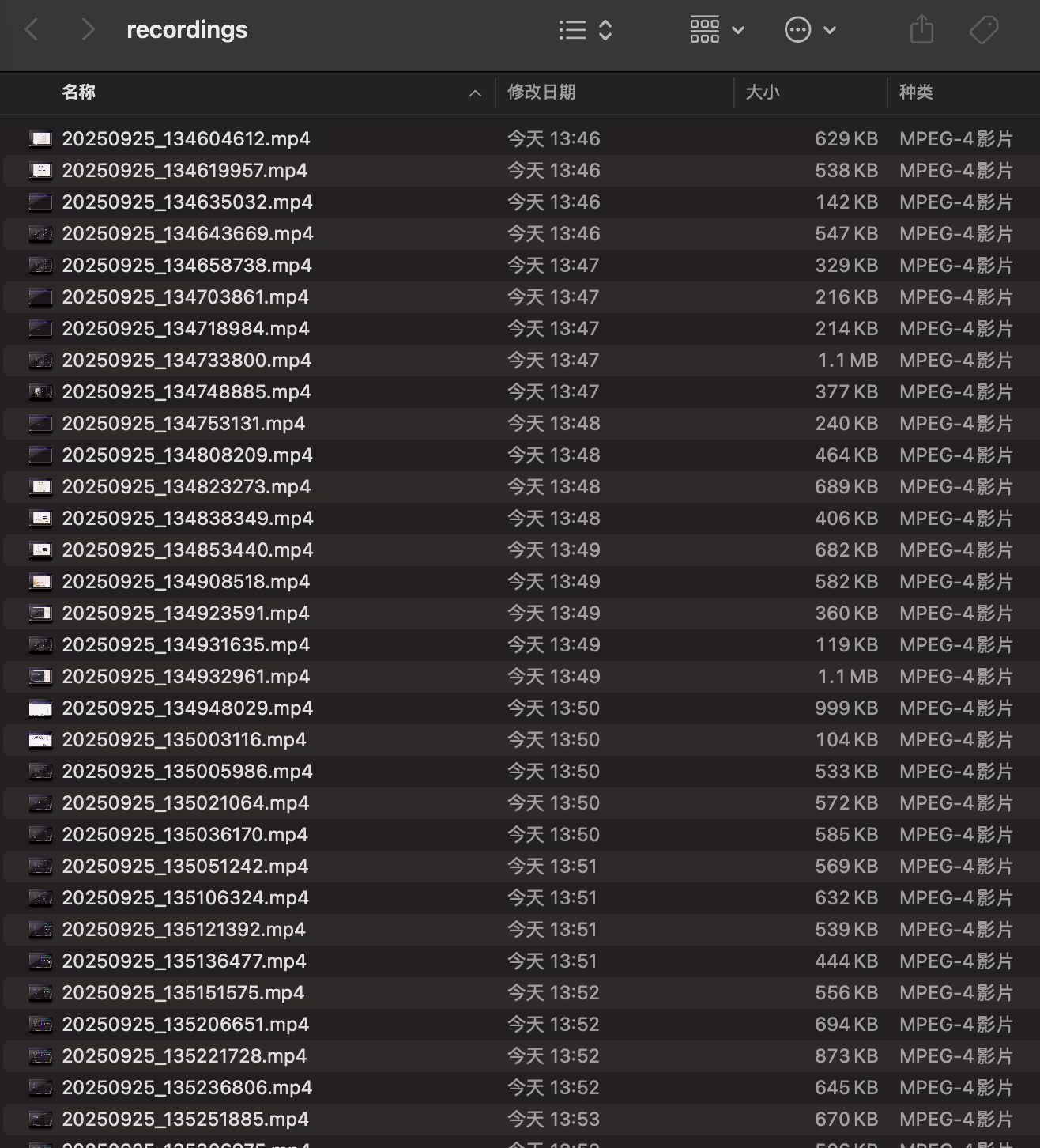Click the forward navigation arrow
Screen dimensions: 1040x1148
[x=87, y=29]
